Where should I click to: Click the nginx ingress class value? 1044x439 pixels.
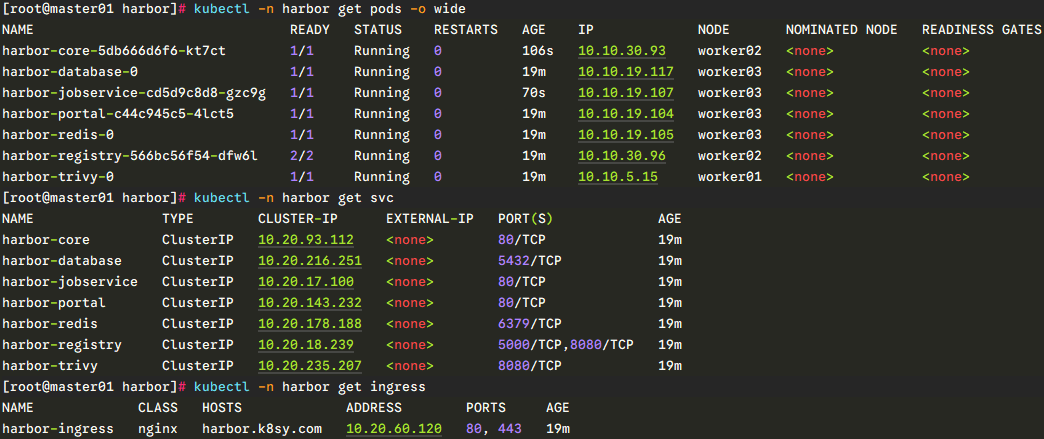[157, 429]
